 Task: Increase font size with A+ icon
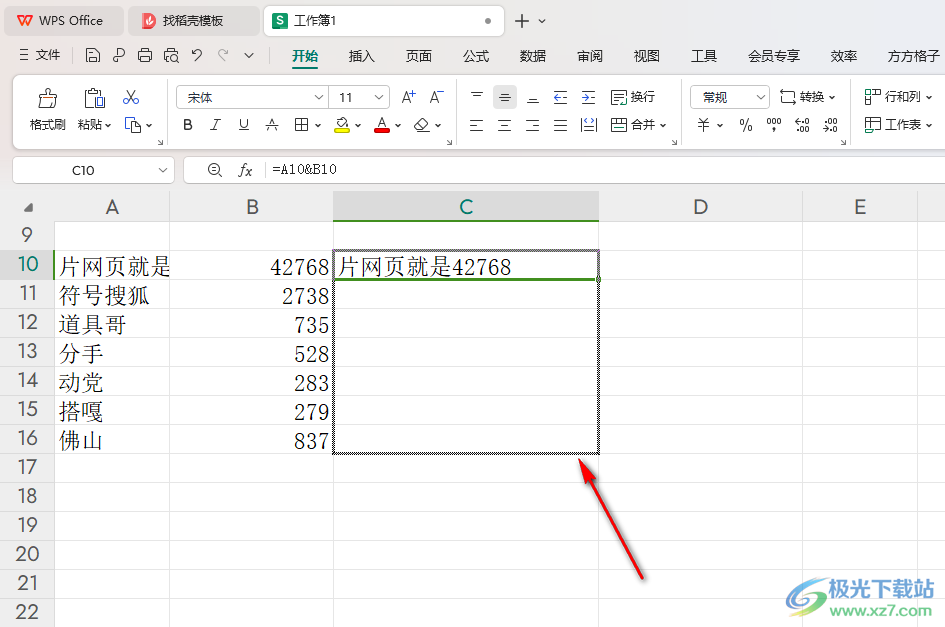(x=409, y=97)
